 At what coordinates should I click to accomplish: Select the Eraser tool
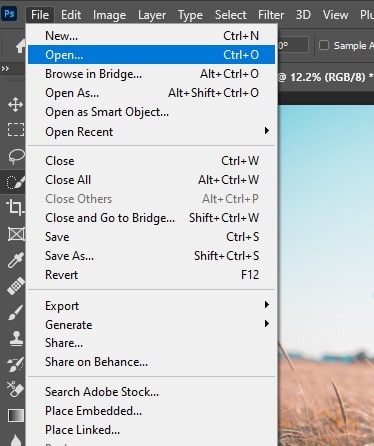(x=16, y=389)
